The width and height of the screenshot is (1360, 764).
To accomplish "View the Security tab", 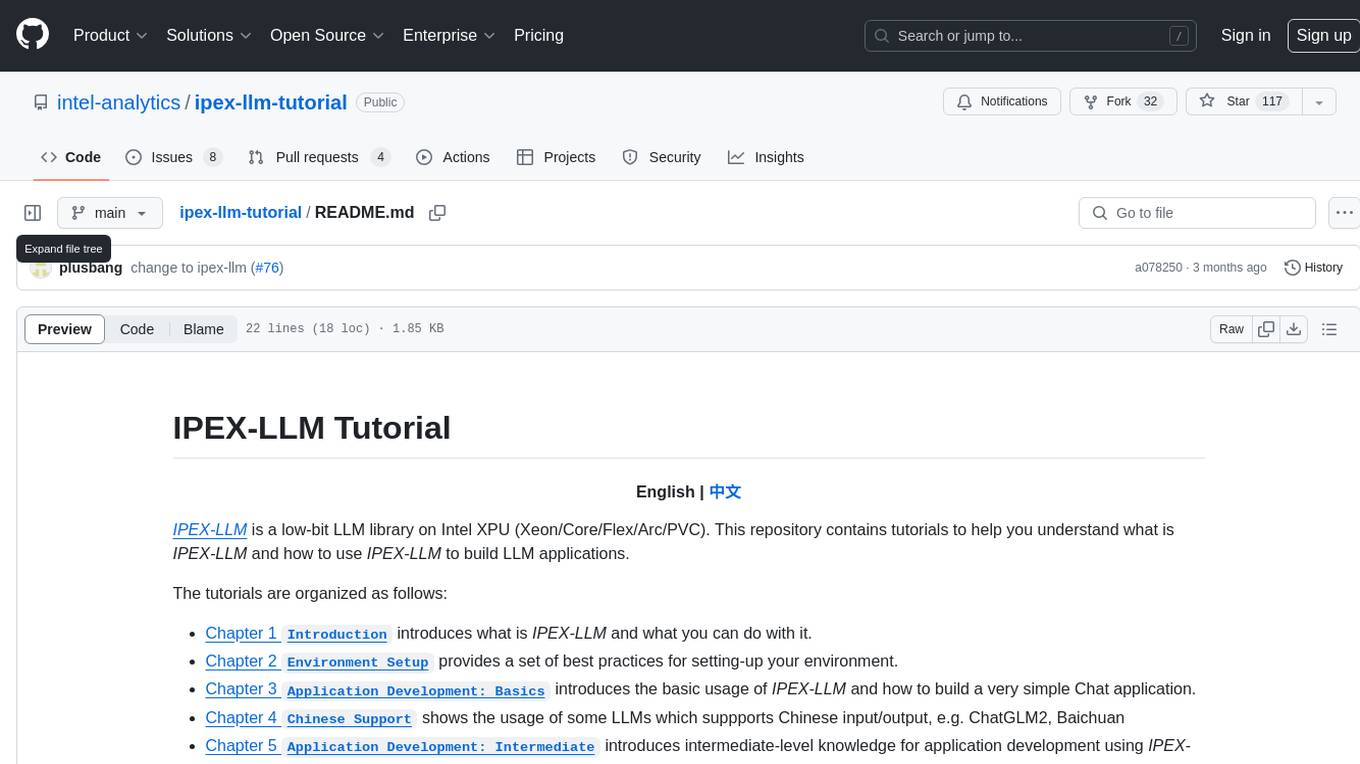I will [x=661, y=157].
